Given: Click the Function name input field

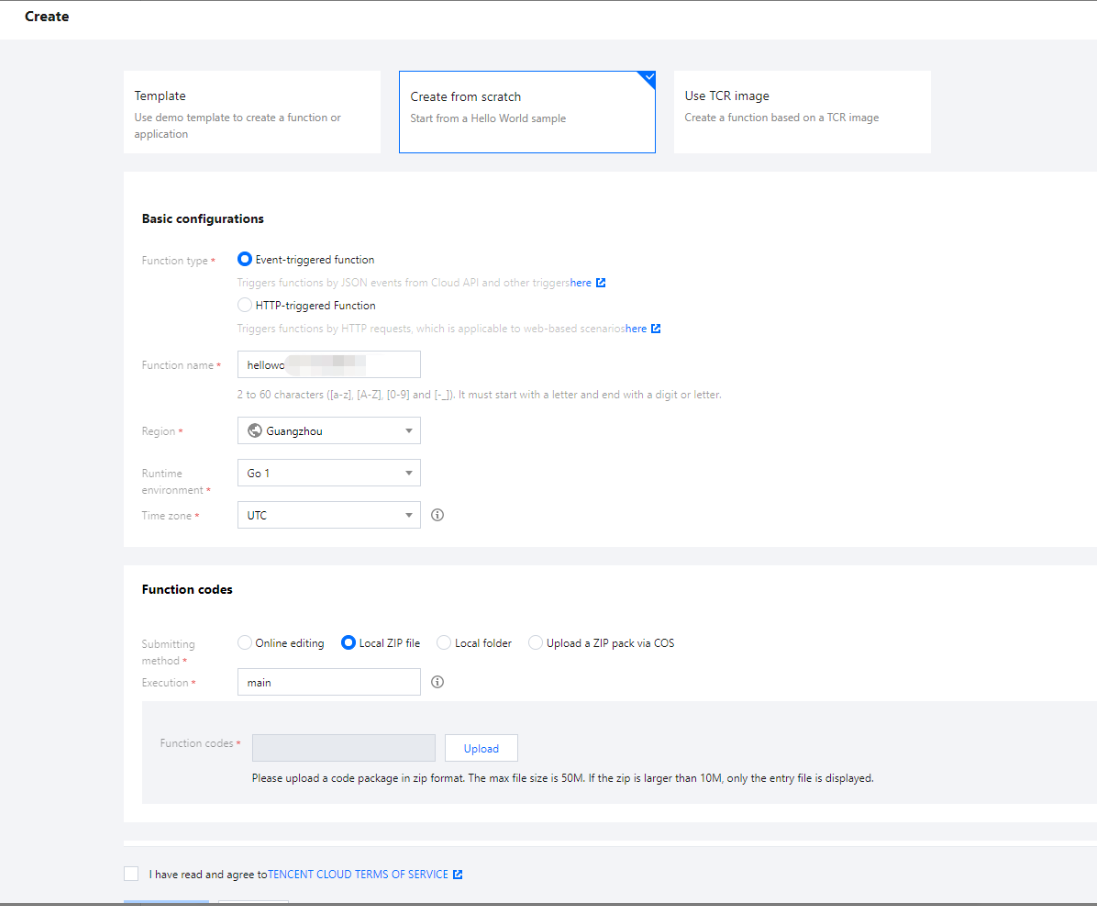Looking at the screenshot, I should [x=329, y=365].
